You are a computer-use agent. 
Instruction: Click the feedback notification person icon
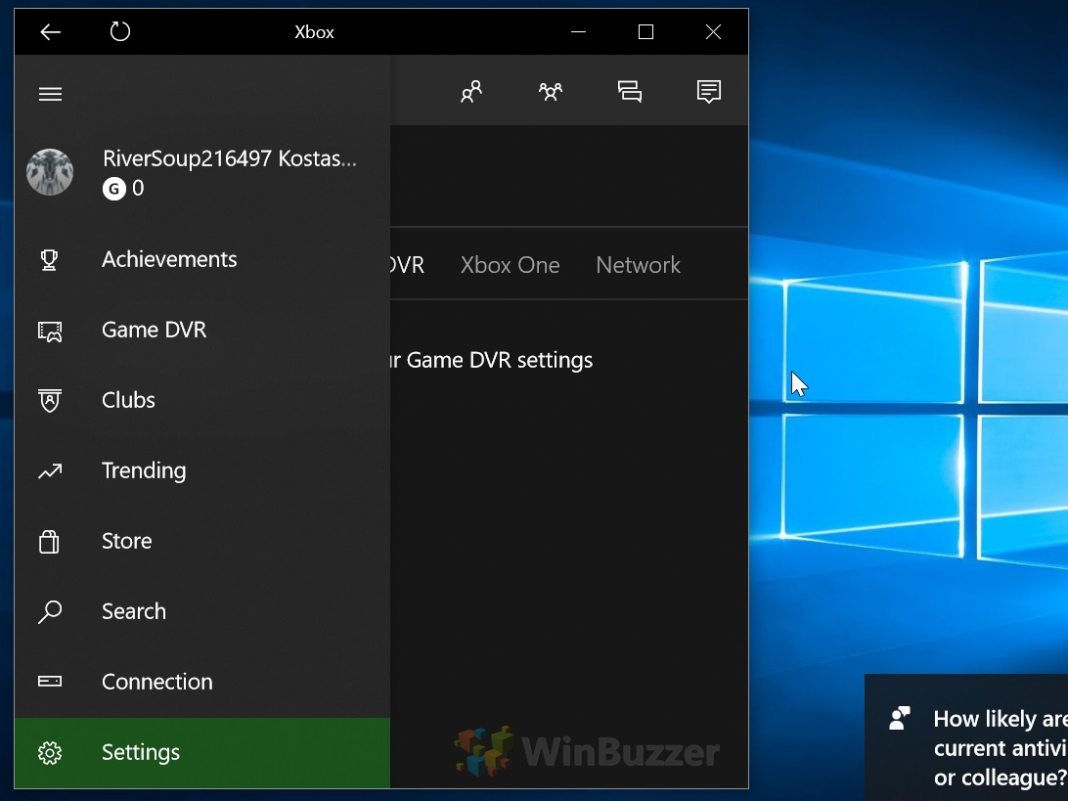pos(900,718)
